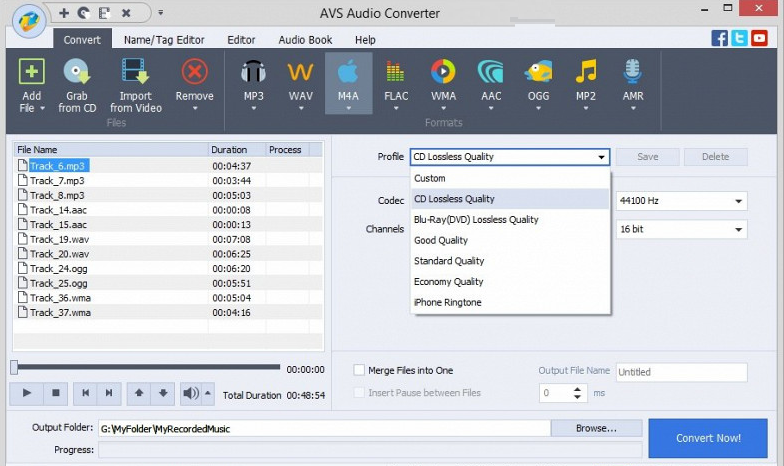Viewport: 784px width, 466px height.
Task: Open the Twitter page icon
Action: click(x=739, y=38)
